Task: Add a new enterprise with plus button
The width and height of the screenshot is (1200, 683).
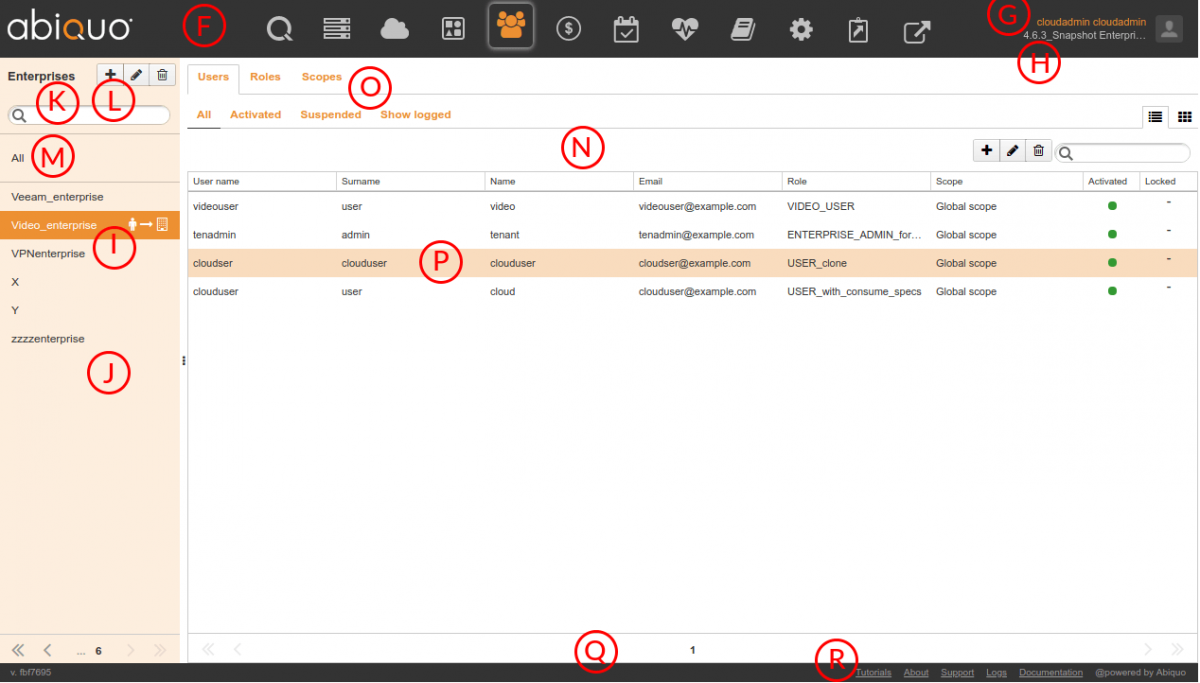Action: [x=110, y=74]
